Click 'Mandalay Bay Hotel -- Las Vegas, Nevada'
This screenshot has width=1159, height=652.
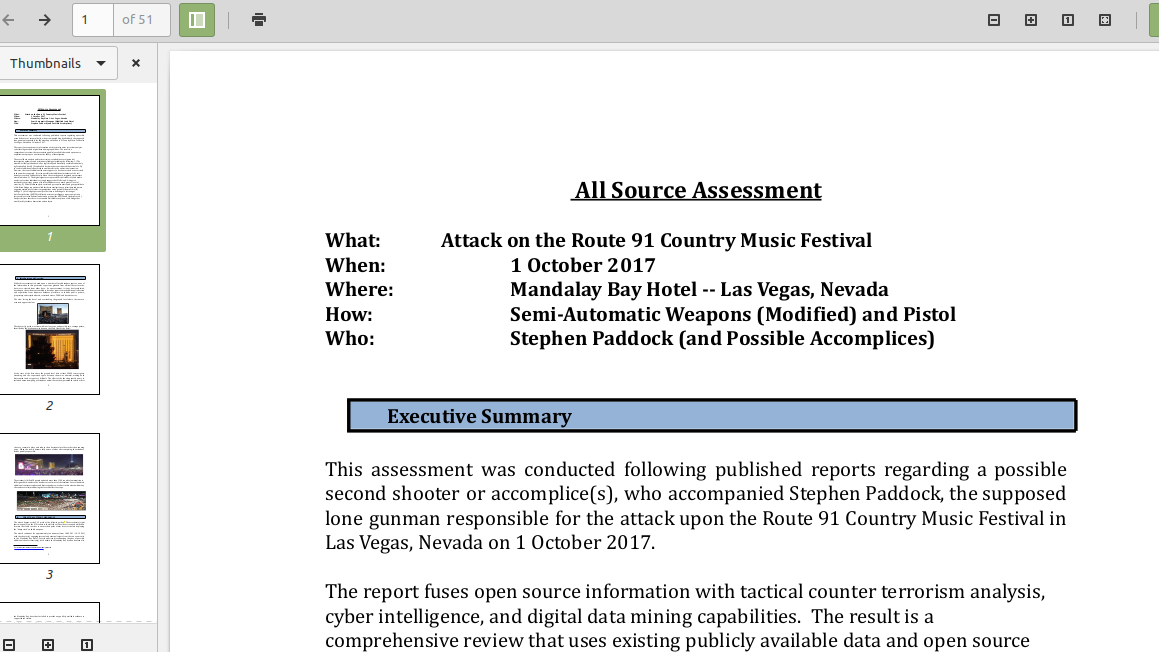[699, 289]
